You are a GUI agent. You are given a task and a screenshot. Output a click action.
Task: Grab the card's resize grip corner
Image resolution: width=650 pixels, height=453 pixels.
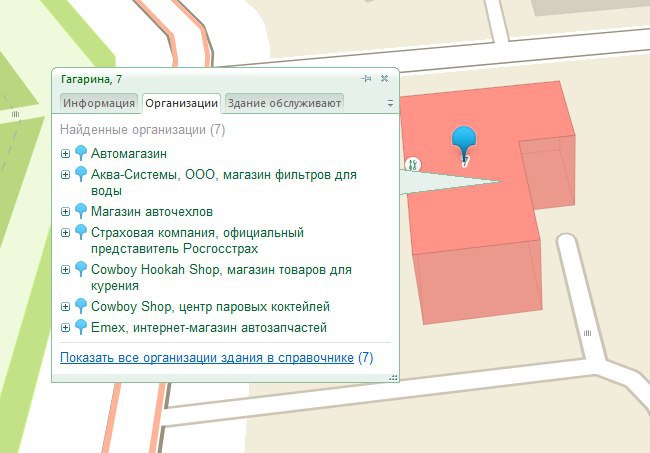tap(393, 378)
